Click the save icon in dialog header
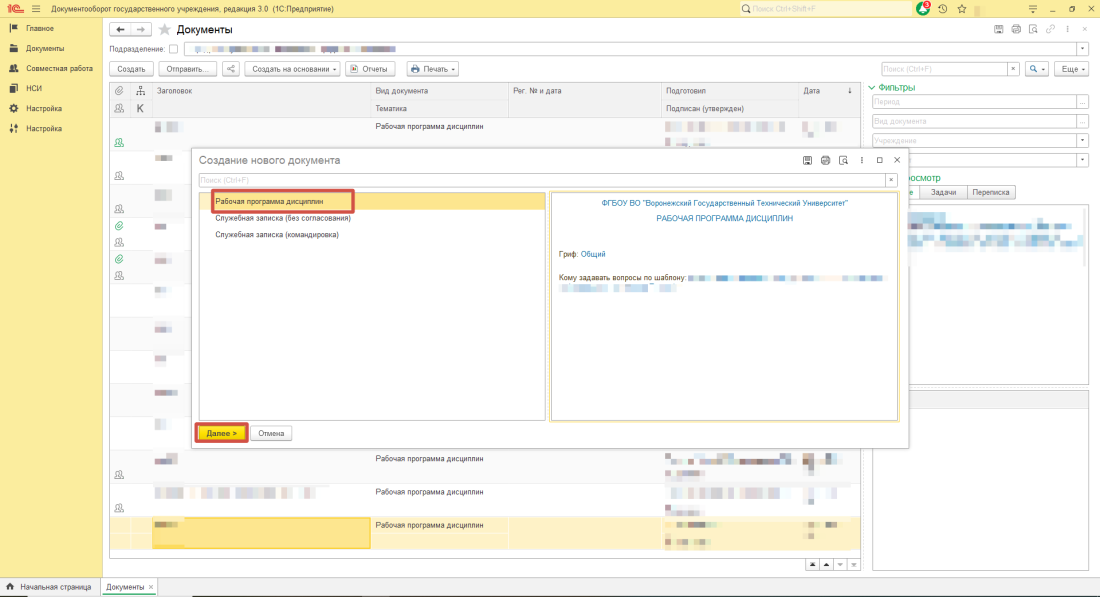This screenshot has height=597, width=1100. [807, 160]
